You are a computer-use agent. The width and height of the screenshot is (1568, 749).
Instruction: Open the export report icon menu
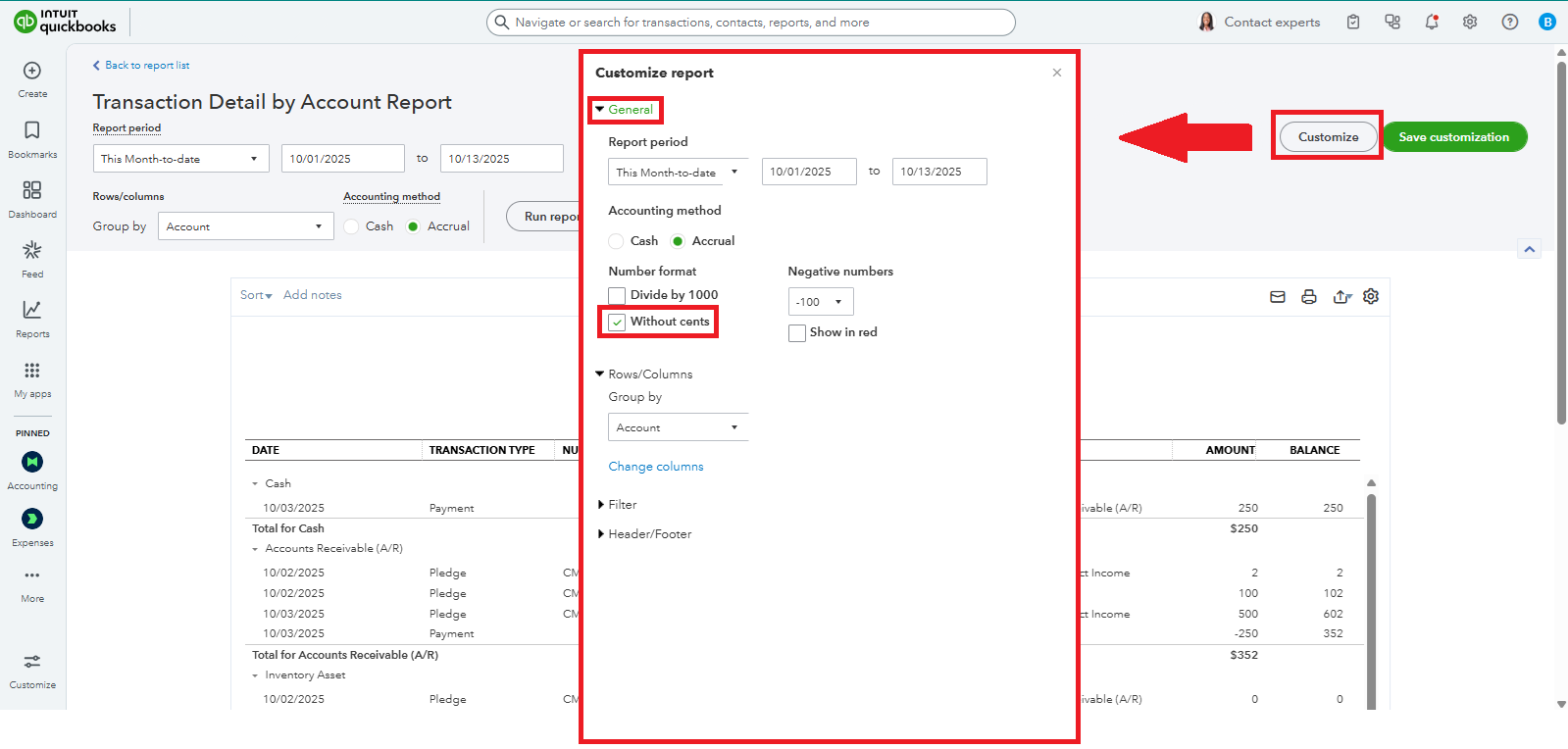click(x=1341, y=297)
